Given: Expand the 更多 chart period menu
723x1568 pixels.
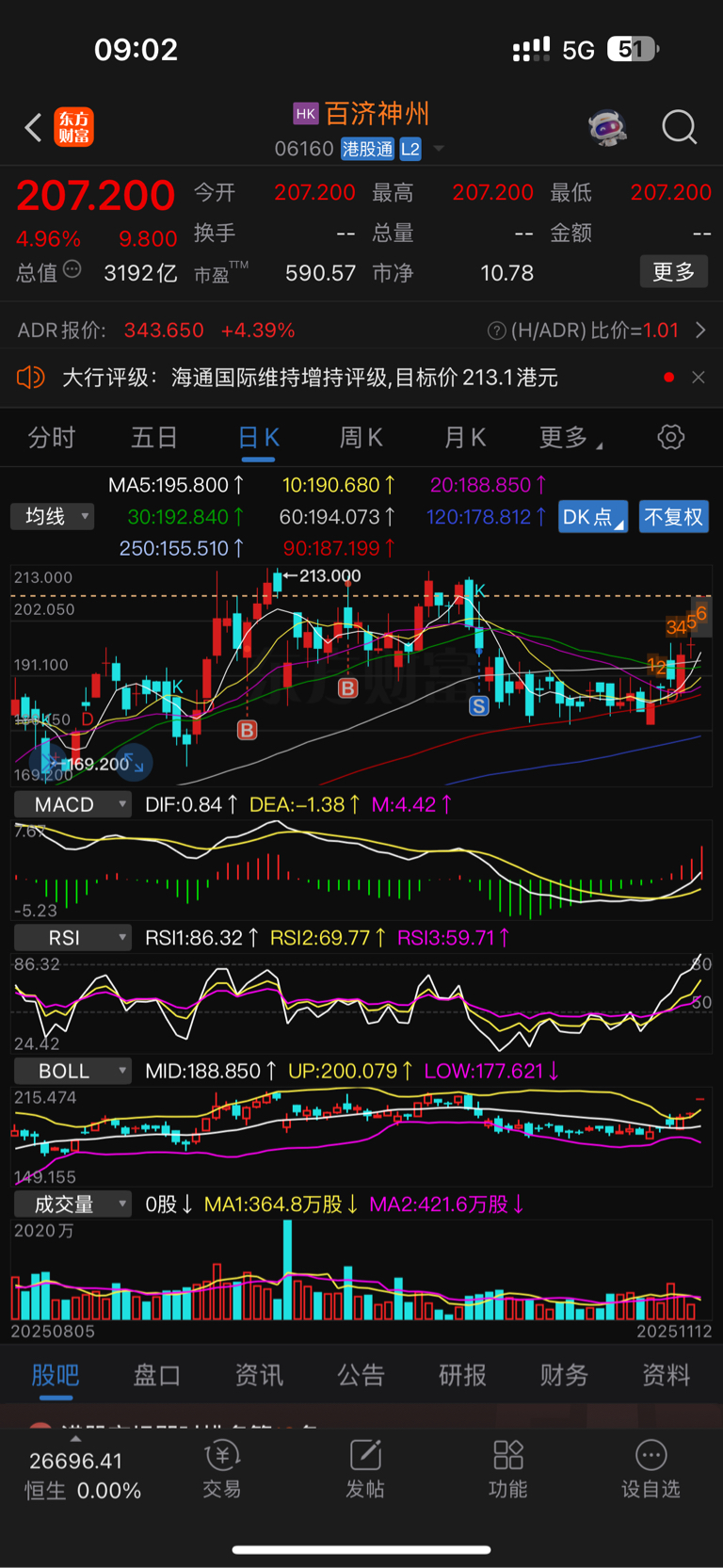Looking at the screenshot, I should [570, 437].
